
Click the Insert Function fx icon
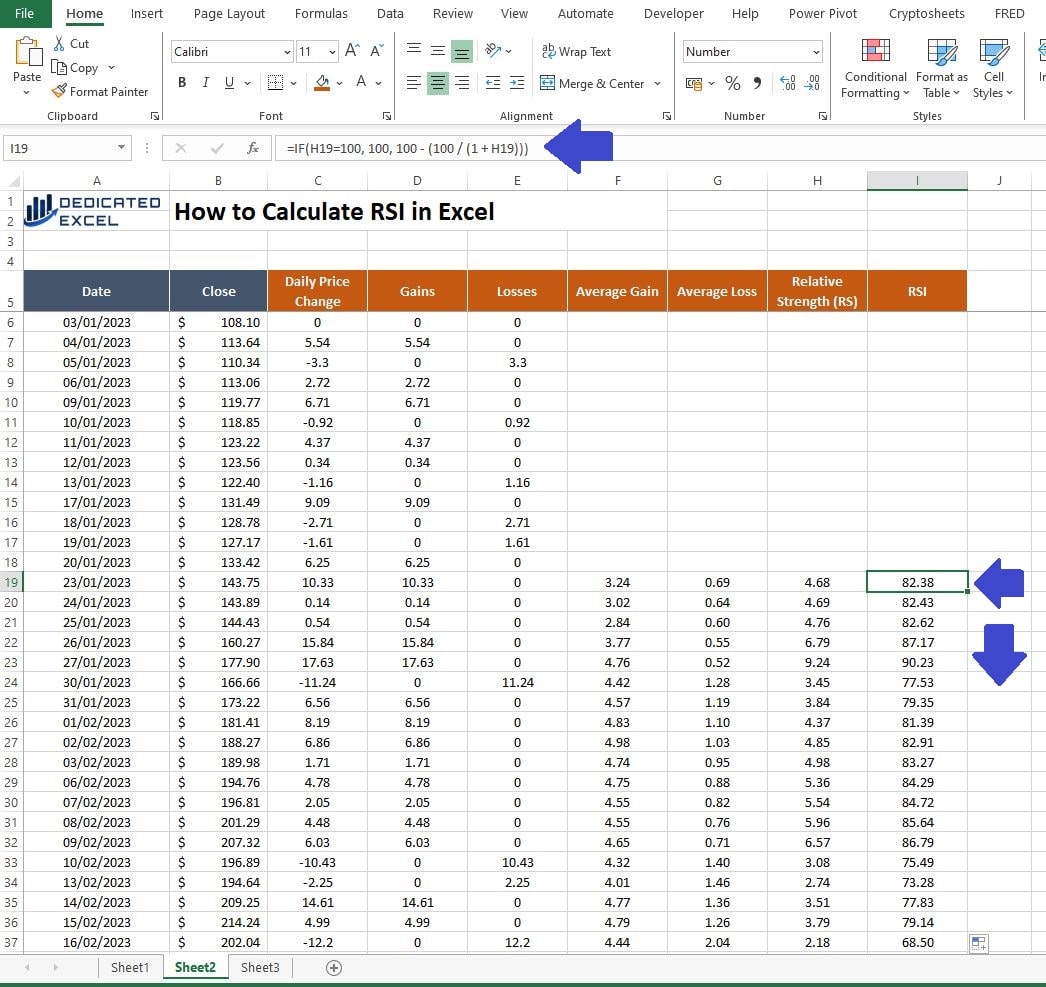(253, 148)
